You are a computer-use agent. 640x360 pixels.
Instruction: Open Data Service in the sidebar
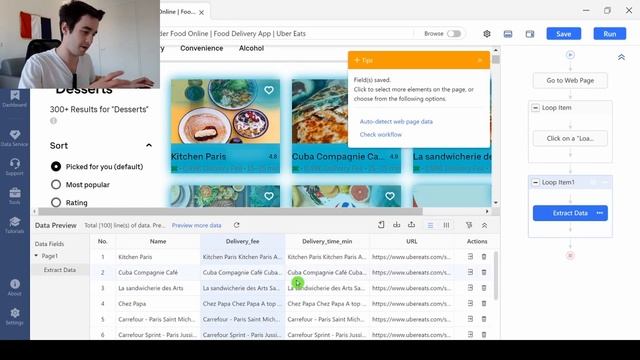(15, 138)
